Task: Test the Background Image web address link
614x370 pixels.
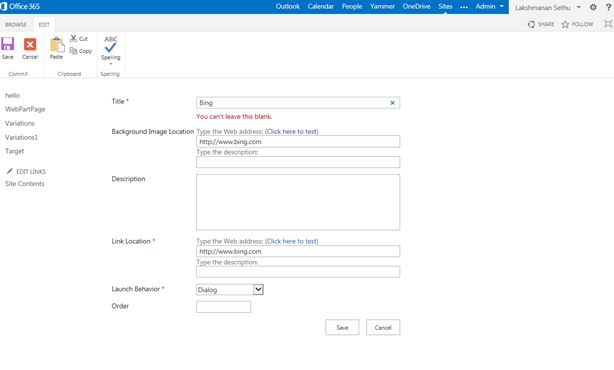Action: (x=291, y=132)
